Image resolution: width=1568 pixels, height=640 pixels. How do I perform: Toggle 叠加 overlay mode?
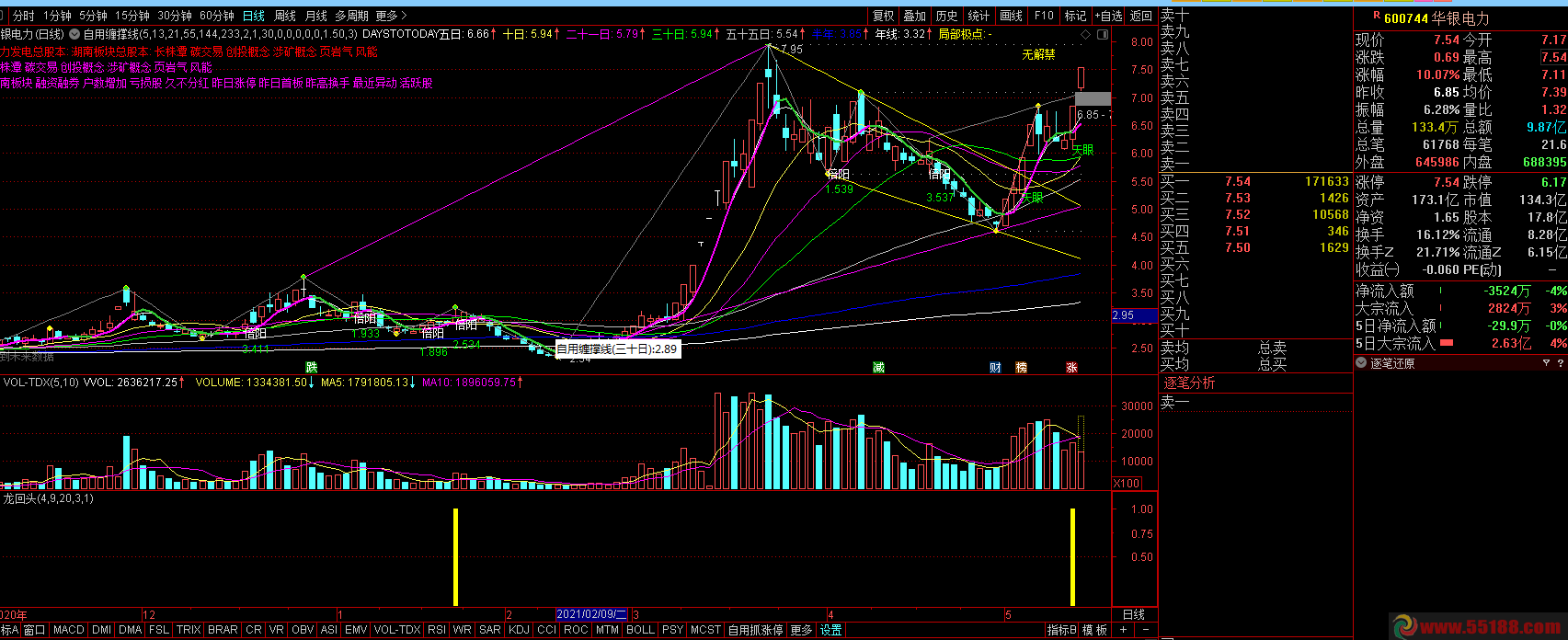click(x=914, y=16)
